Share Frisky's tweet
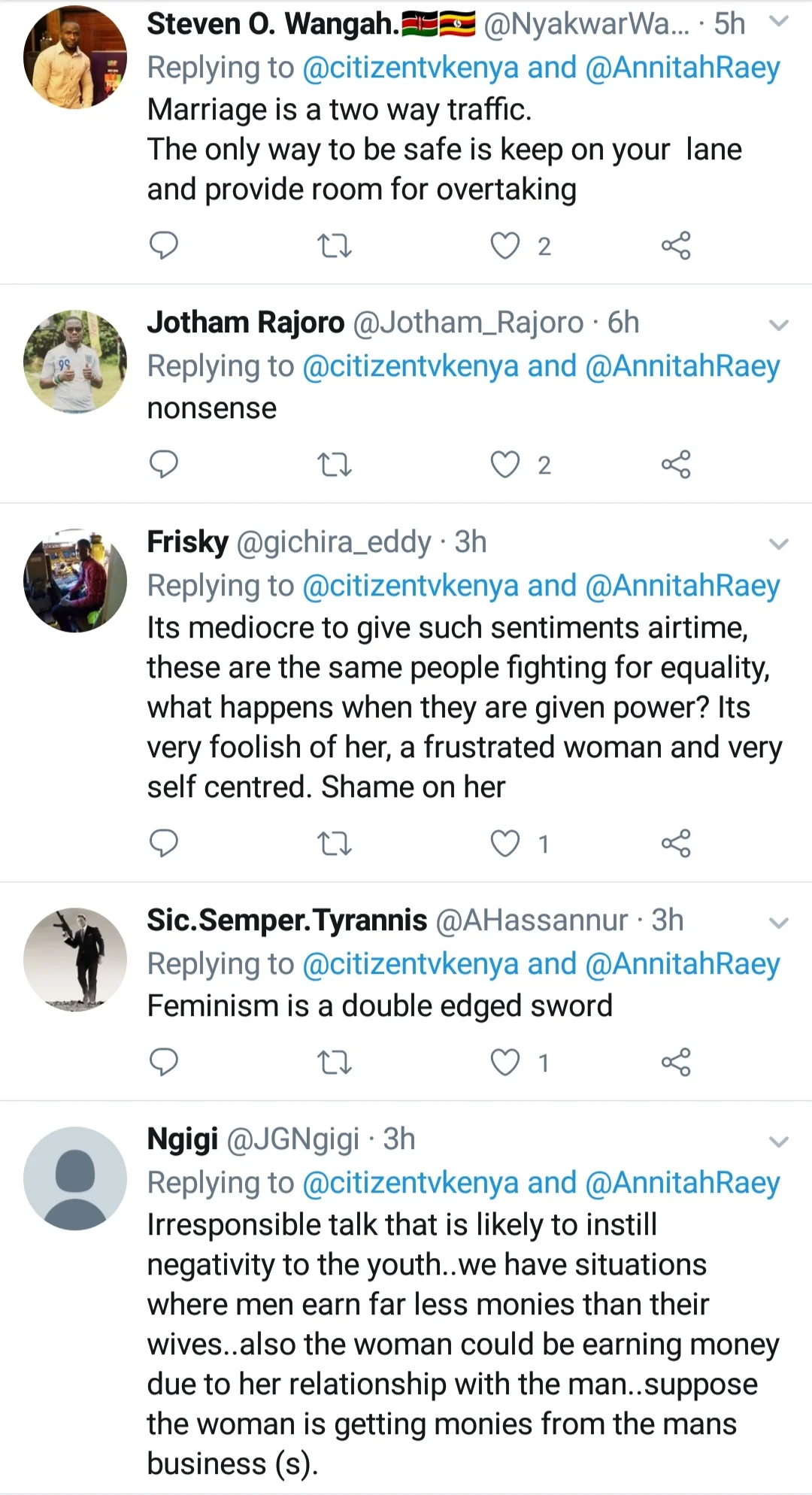Viewport: 812px width, 1495px height. click(676, 844)
